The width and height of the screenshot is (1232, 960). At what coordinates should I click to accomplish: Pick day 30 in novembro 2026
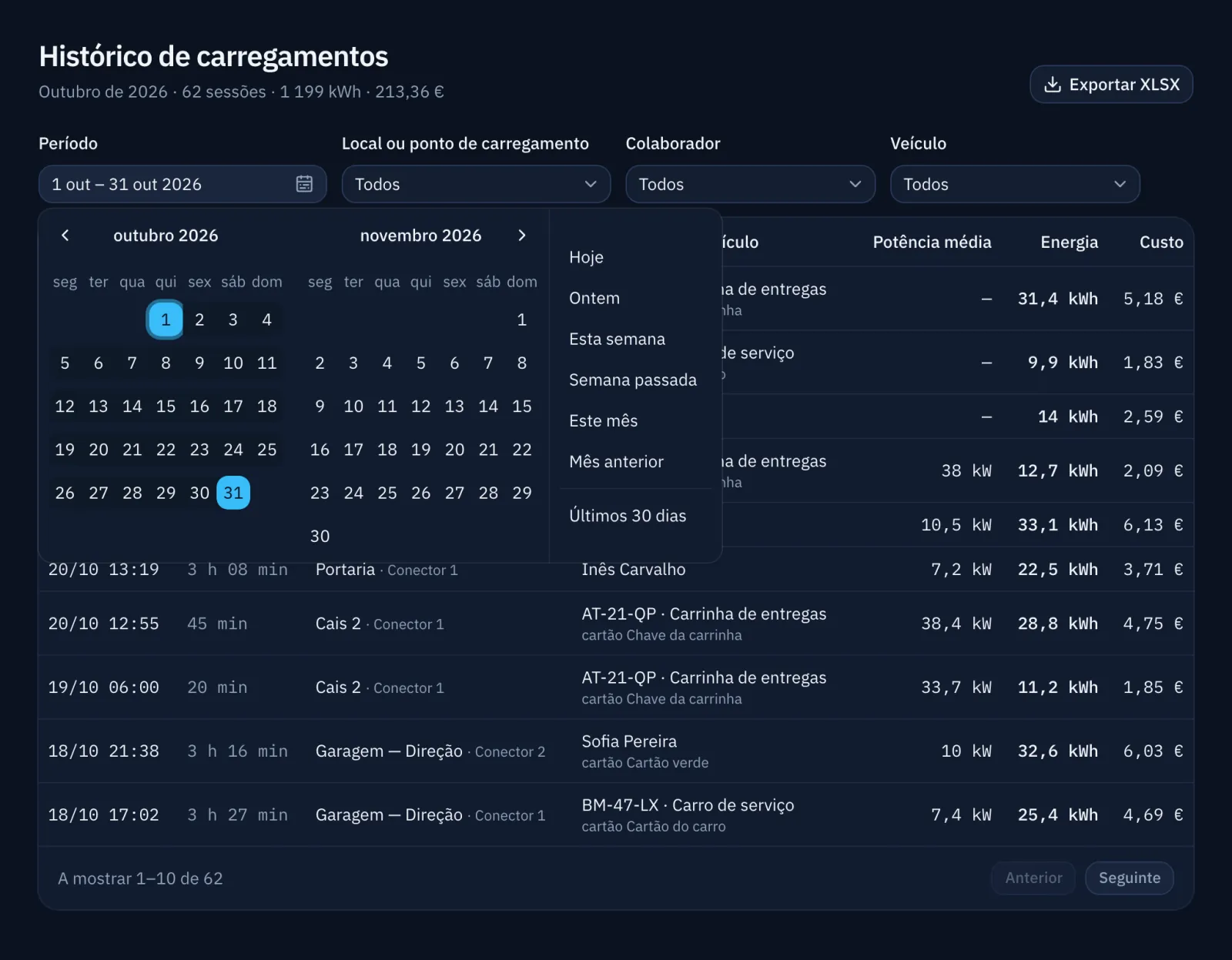pyautogui.click(x=320, y=536)
